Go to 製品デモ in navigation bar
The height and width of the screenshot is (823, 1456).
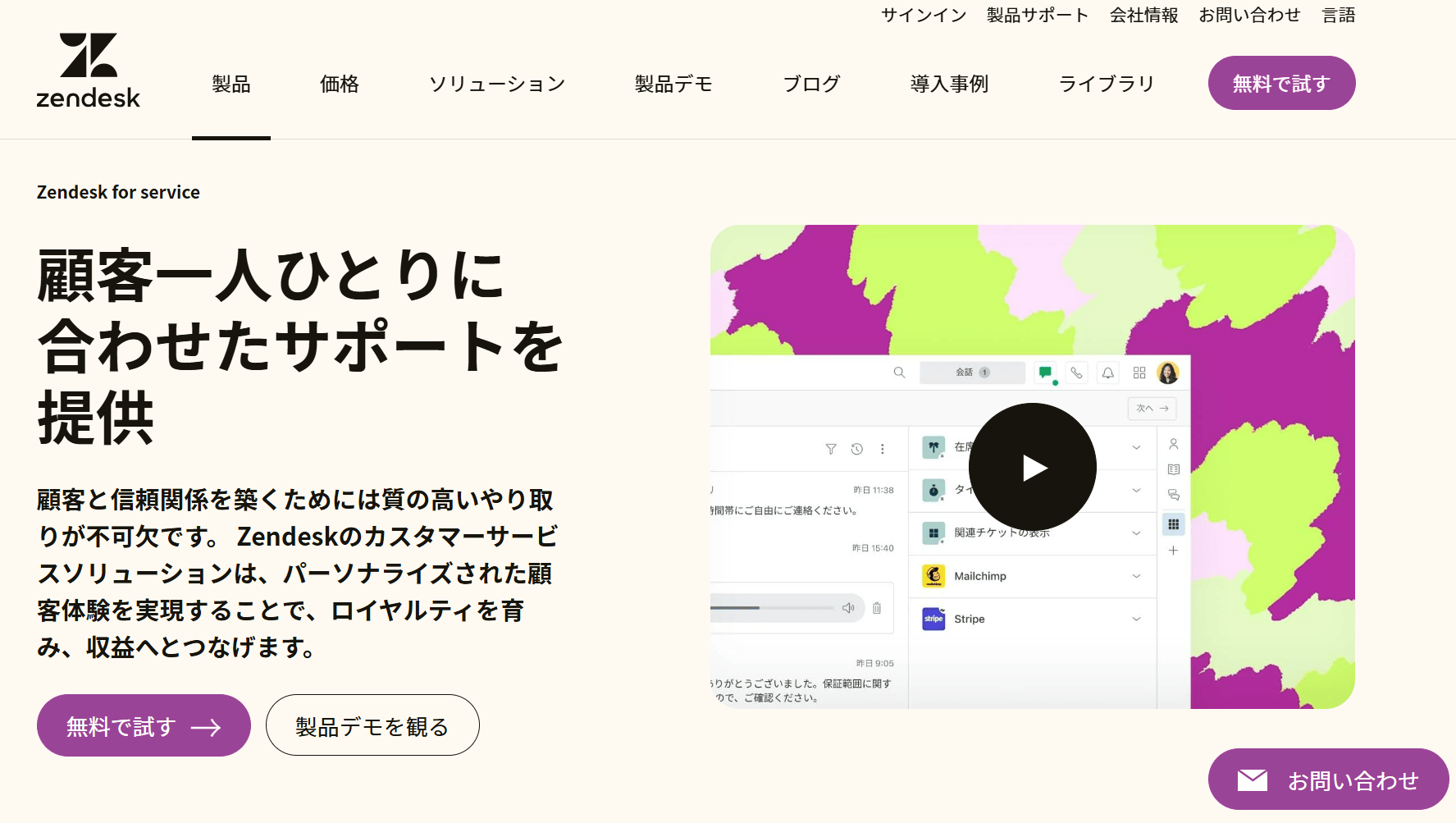673,84
